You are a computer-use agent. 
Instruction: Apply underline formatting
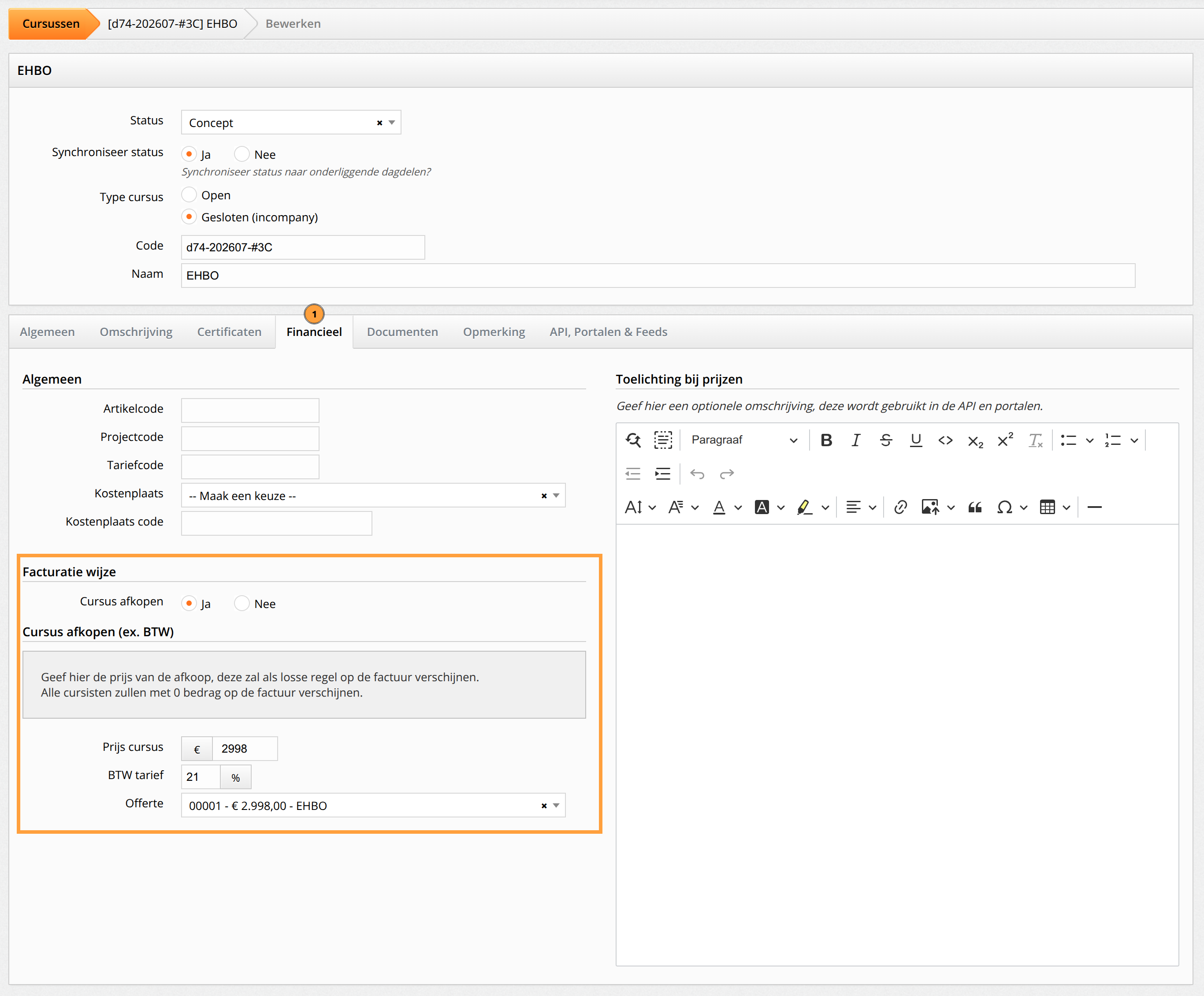tap(916, 440)
